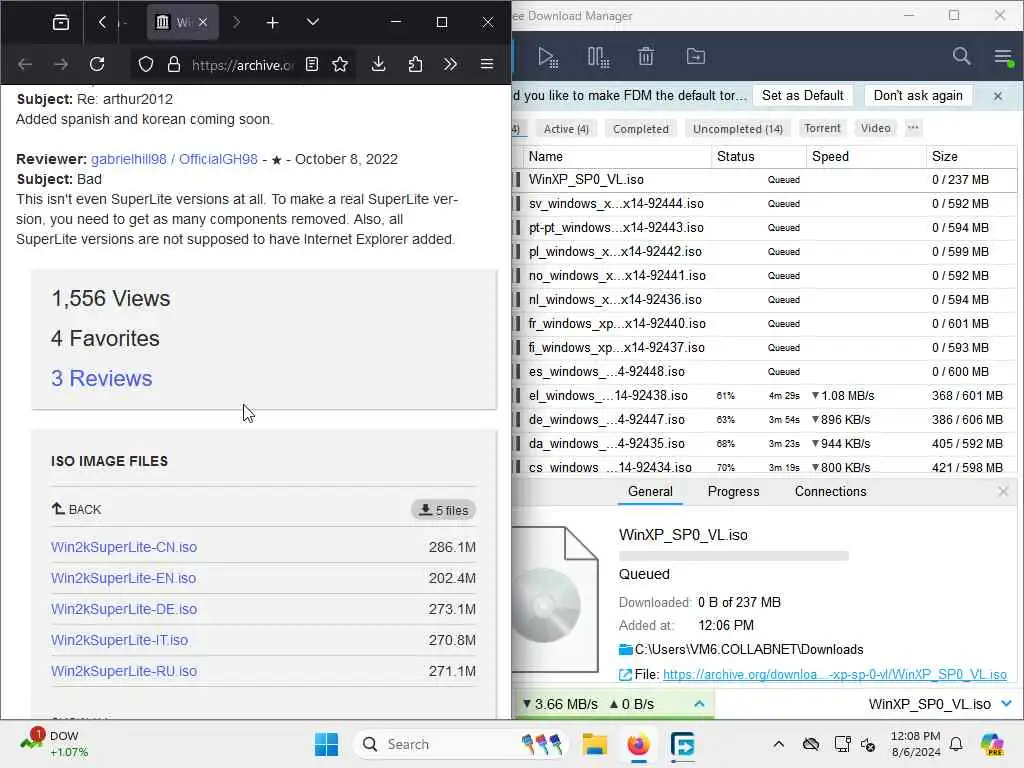Switch to General details tab
The image size is (1024, 768).
point(650,492)
